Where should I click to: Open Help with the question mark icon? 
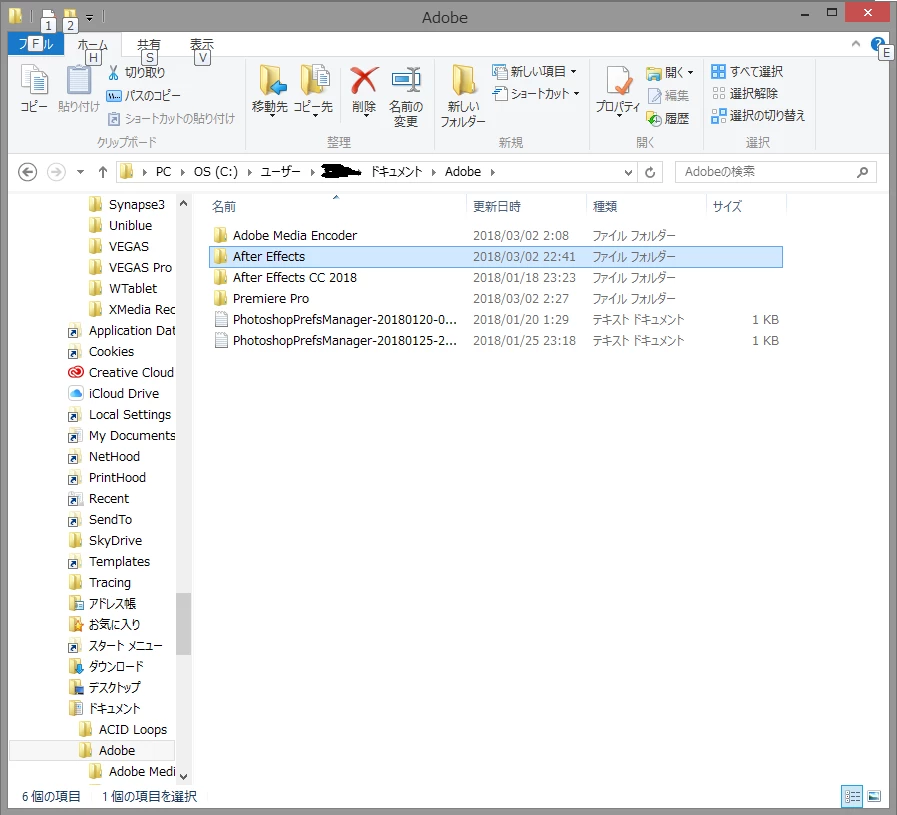pyautogui.click(x=877, y=43)
